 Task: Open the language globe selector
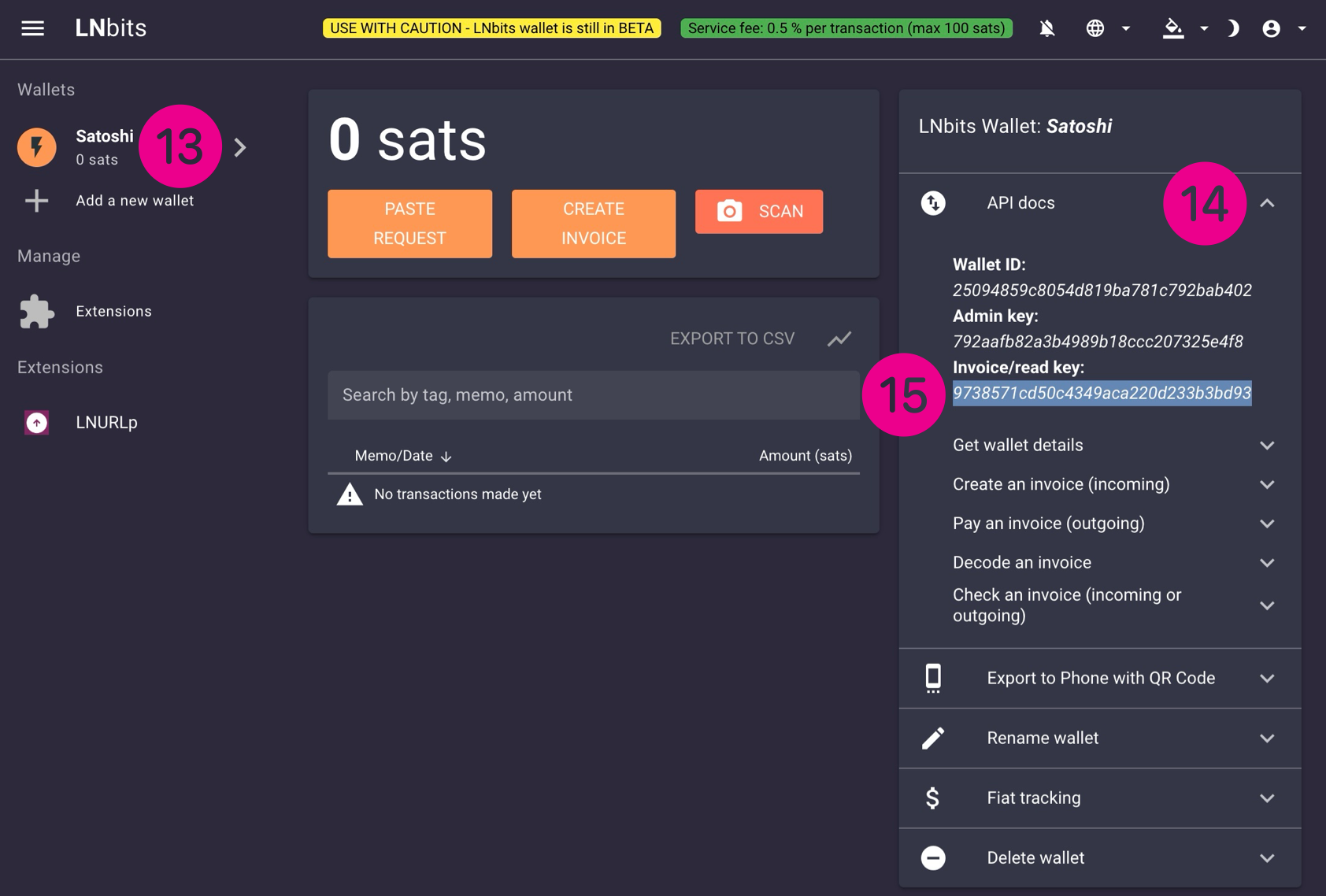click(1095, 28)
